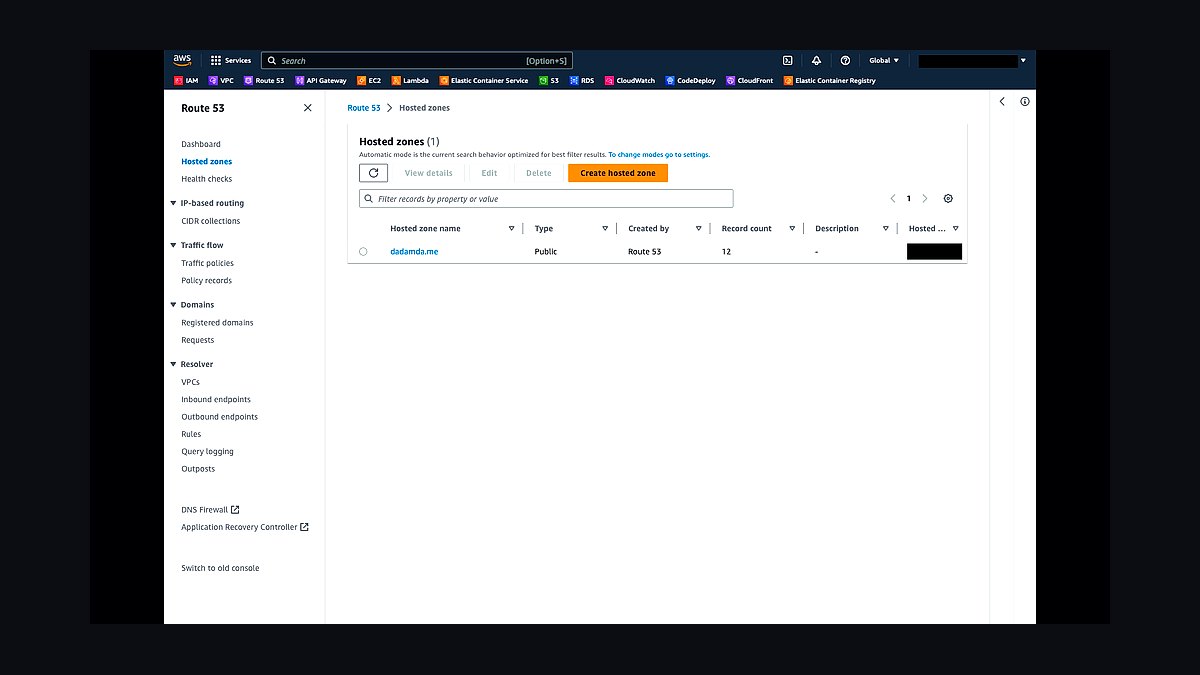Open the RDS bookmark shortcut
The height and width of the screenshot is (675, 1200).
point(582,80)
